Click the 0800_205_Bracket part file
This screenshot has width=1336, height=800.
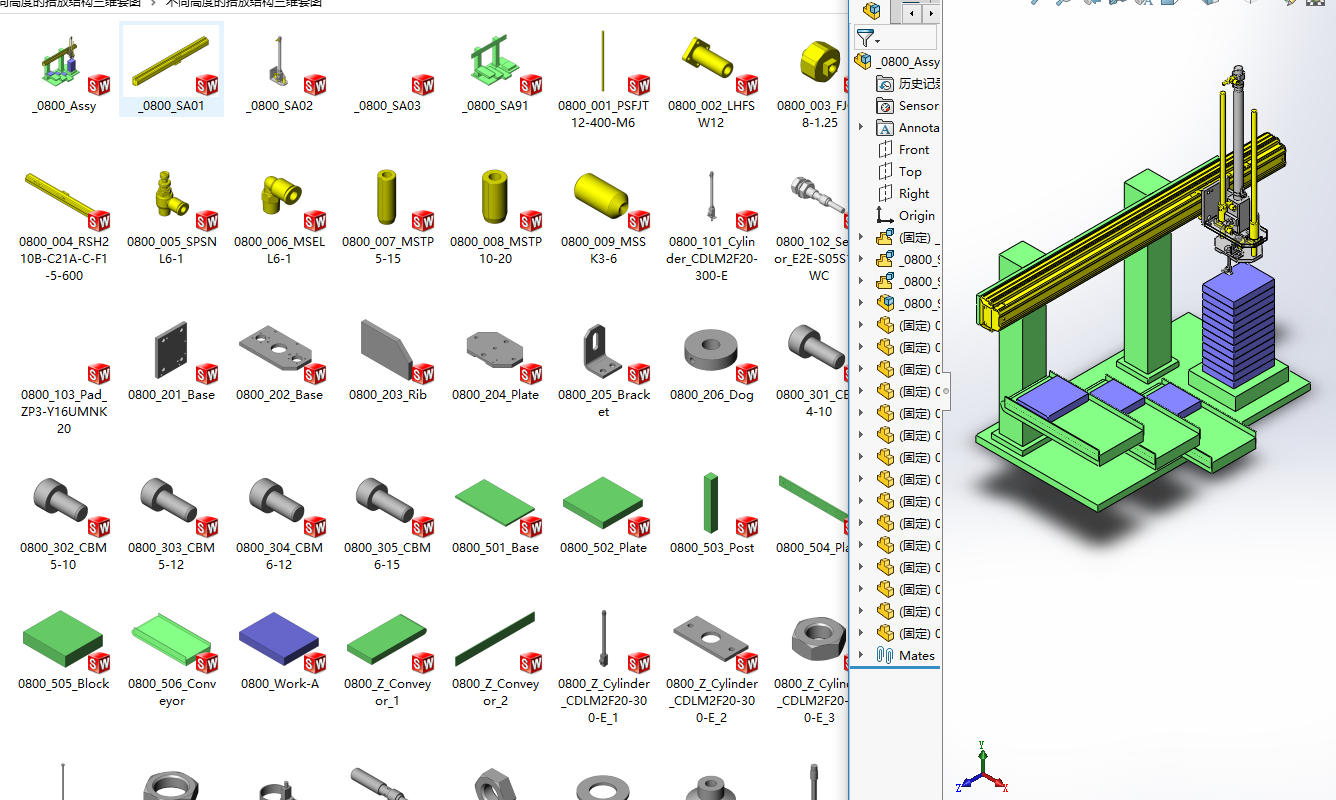[x=604, y=369]
